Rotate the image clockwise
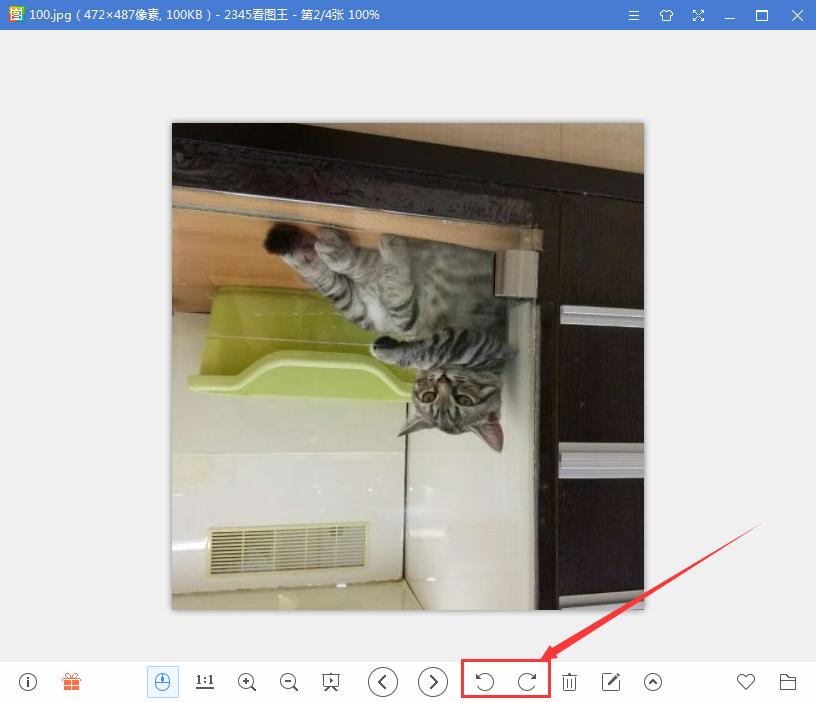 point(527,682)
